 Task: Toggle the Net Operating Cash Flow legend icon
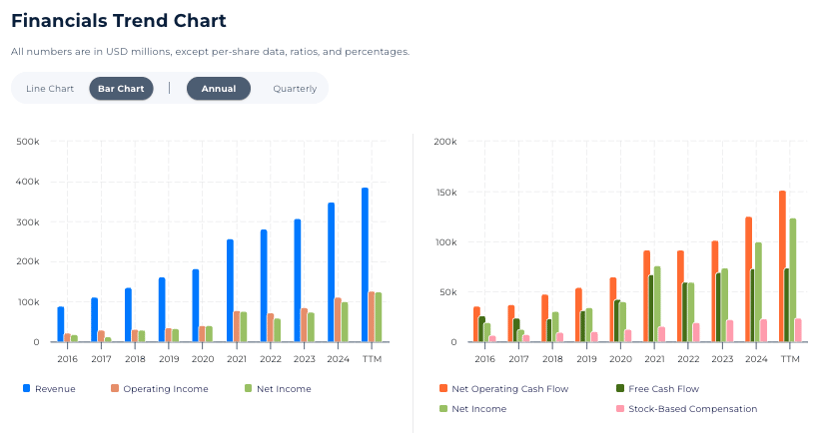[x=441, y=388]
